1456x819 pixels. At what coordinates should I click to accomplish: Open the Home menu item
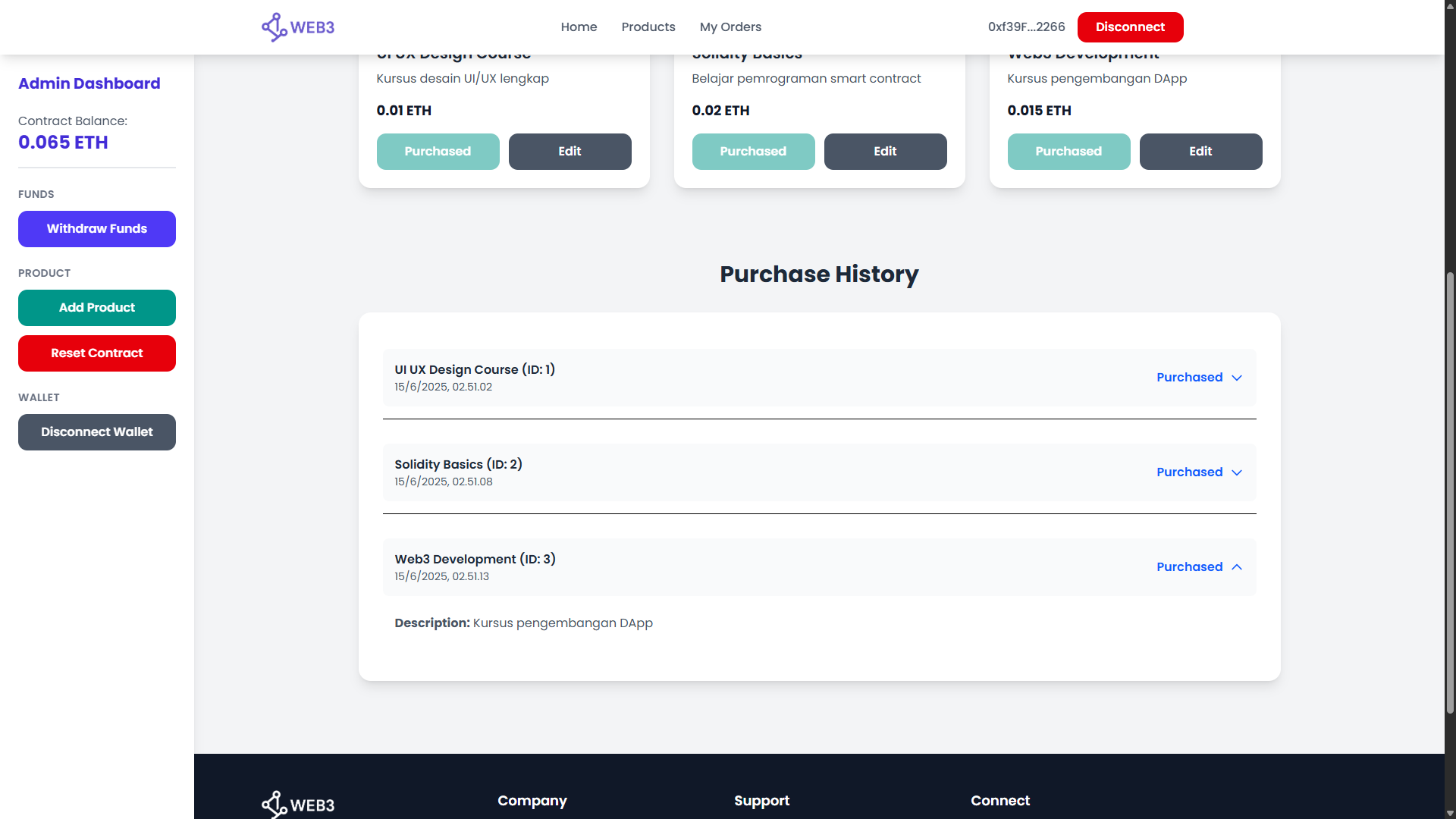[x=579, y=27]
